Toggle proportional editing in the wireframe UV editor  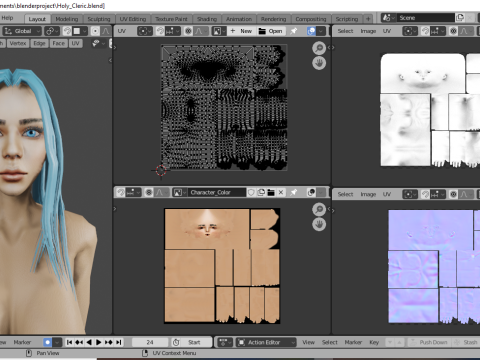pyautogui.click(x=188, y=31)
